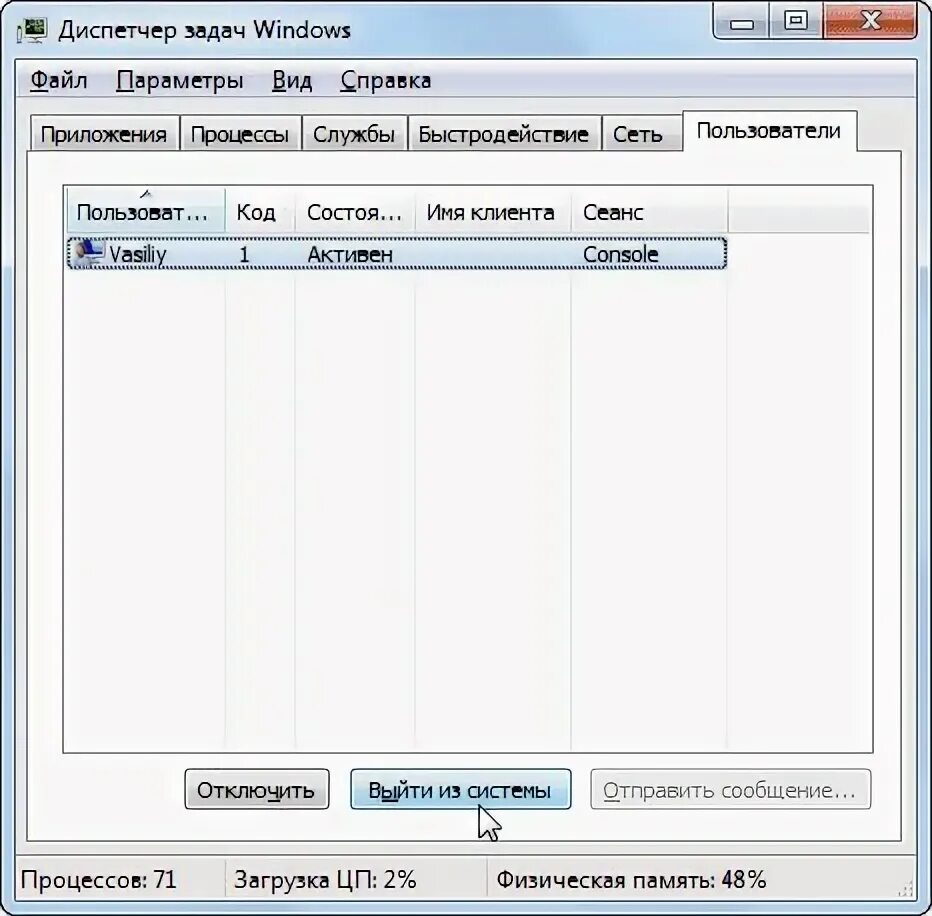Switch to the Процессы tab
This screenshot has width=932, height=916.
click(x=240, y=134)
